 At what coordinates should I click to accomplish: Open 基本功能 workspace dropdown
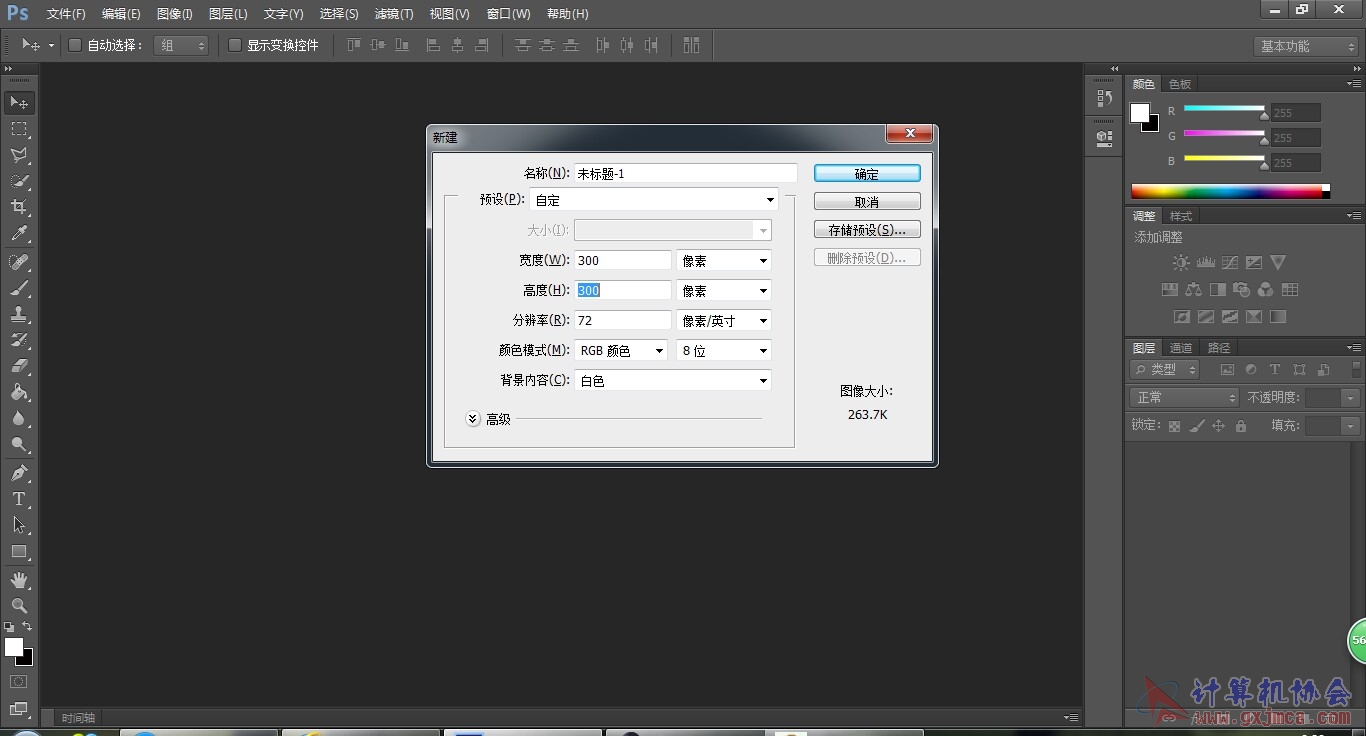pyautogui.click(x=1306, y=46)
